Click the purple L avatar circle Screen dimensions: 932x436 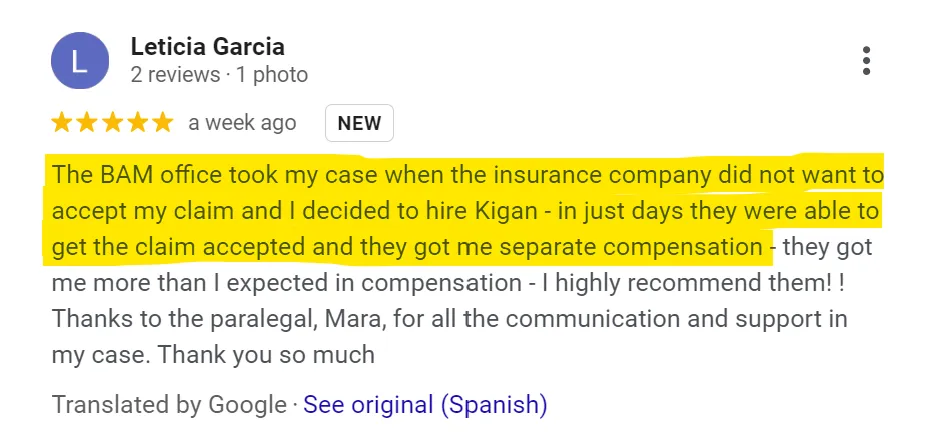coord(80,61)
